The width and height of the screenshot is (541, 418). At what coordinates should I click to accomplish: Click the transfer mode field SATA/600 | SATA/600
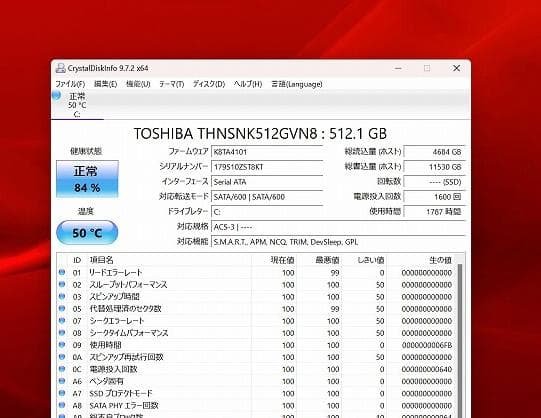(x=267, y=197)
